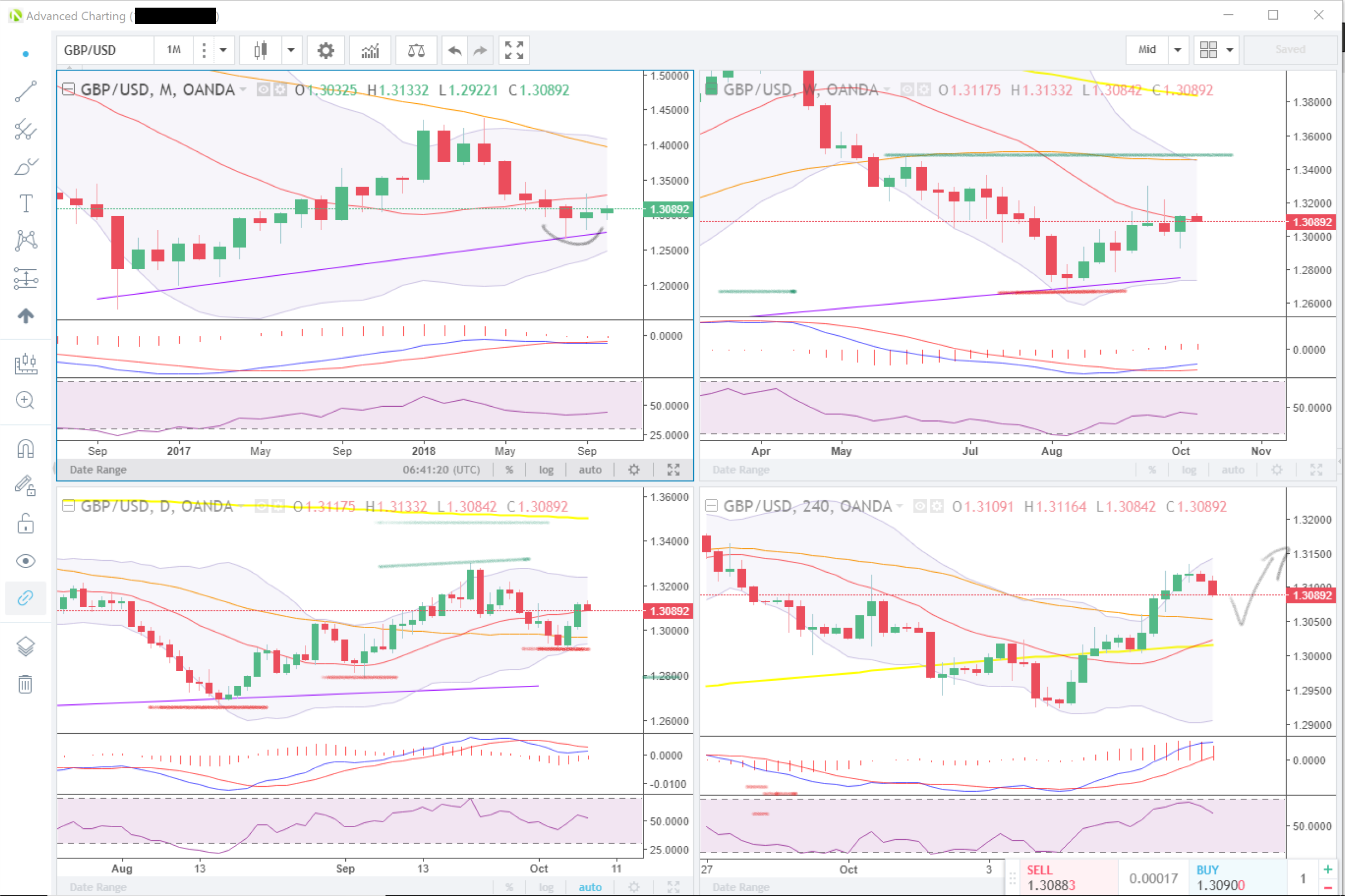Click the trash Remove drawings icon

[x=25, y=684]
